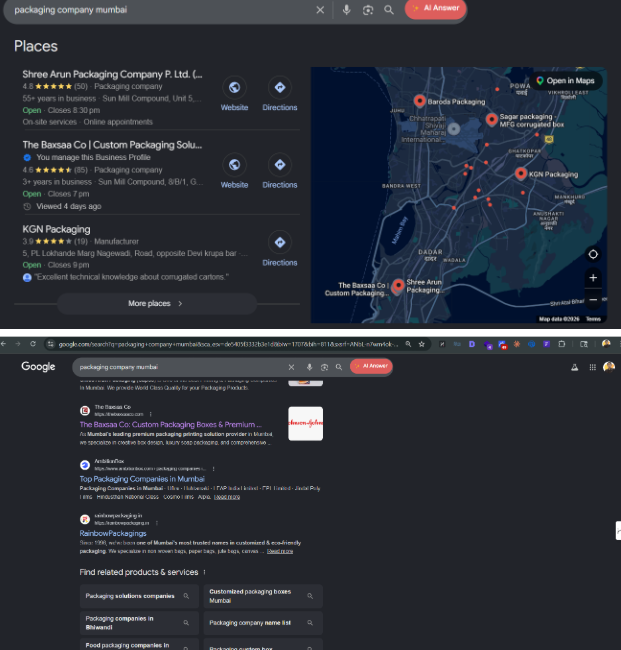The width and height of the screenshot is (621, 650).
Task: Search Packaging company name list suggestion
Action: (263, 623)
